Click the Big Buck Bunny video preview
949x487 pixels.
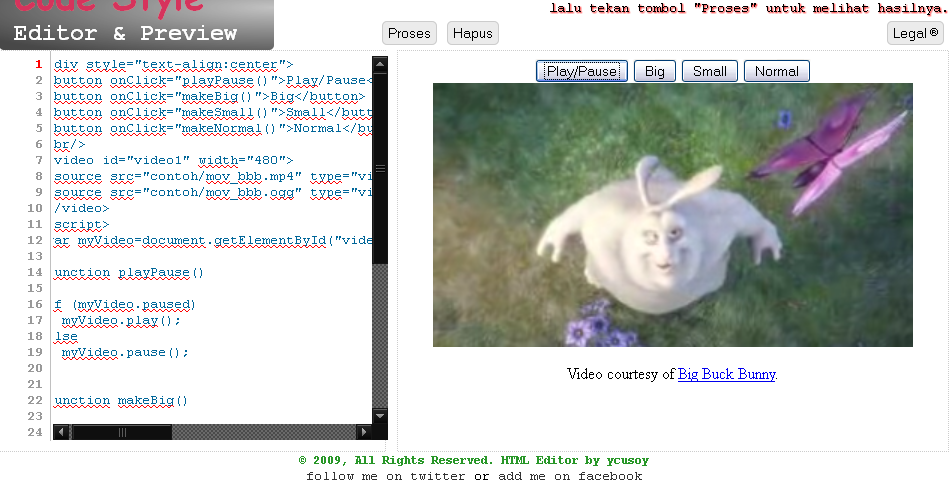point(672,215)
